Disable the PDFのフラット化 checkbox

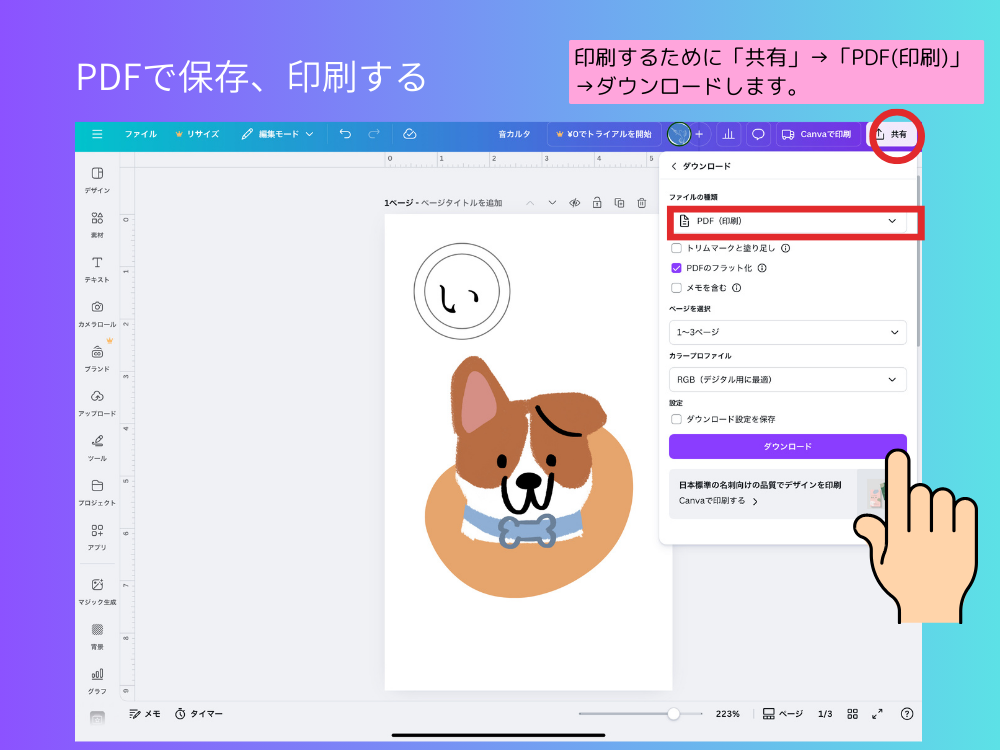coord(676,268)
